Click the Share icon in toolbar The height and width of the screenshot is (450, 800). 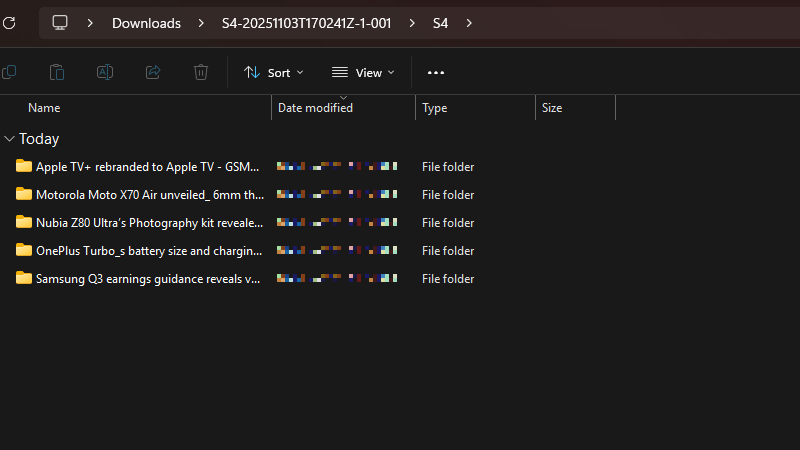(x=153, y=72)
